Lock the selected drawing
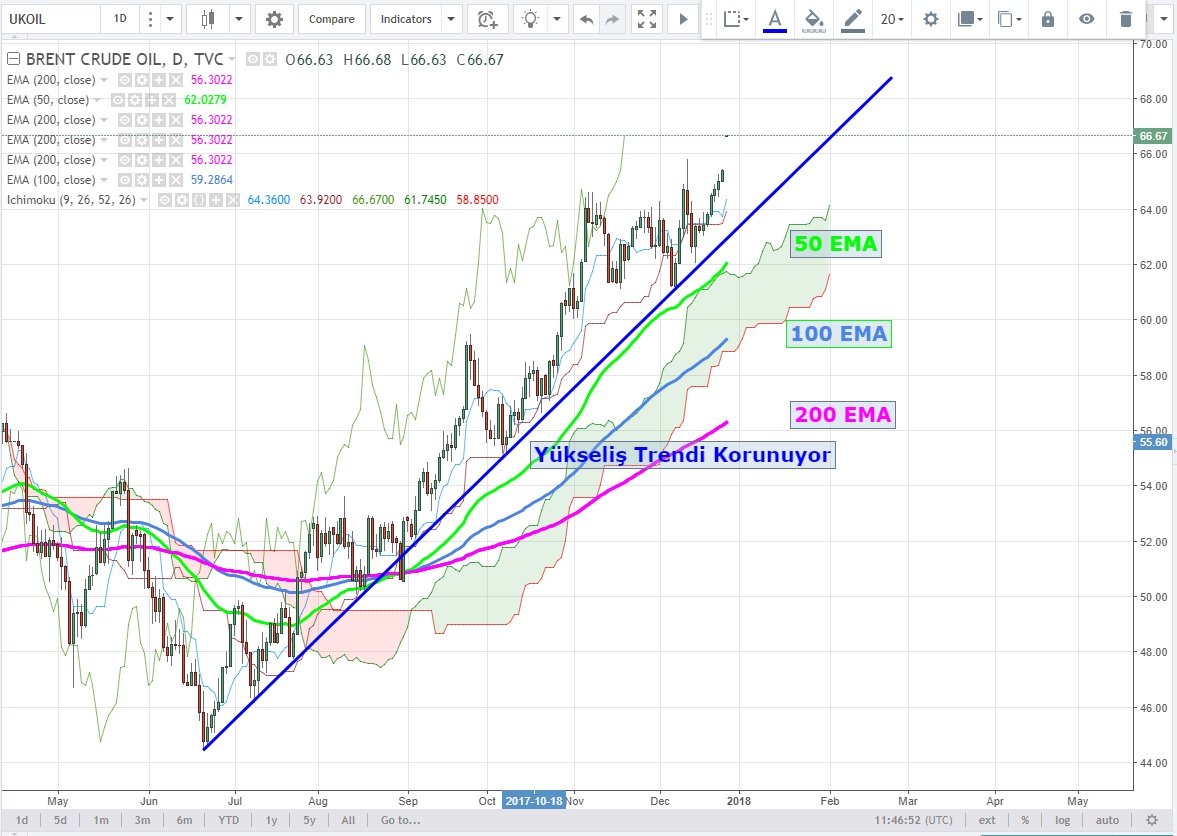 tap(1048, 19)
